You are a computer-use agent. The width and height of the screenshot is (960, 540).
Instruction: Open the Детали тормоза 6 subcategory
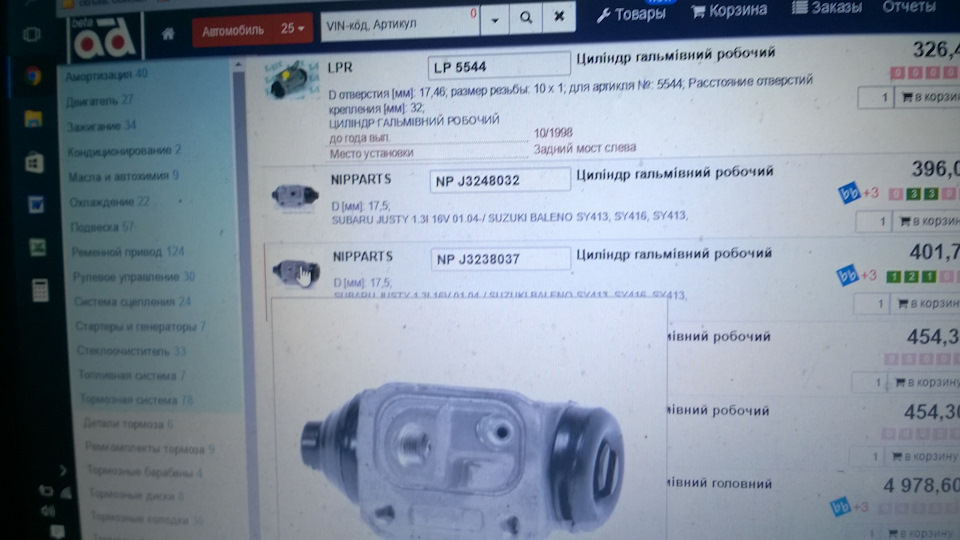(128, 424)
